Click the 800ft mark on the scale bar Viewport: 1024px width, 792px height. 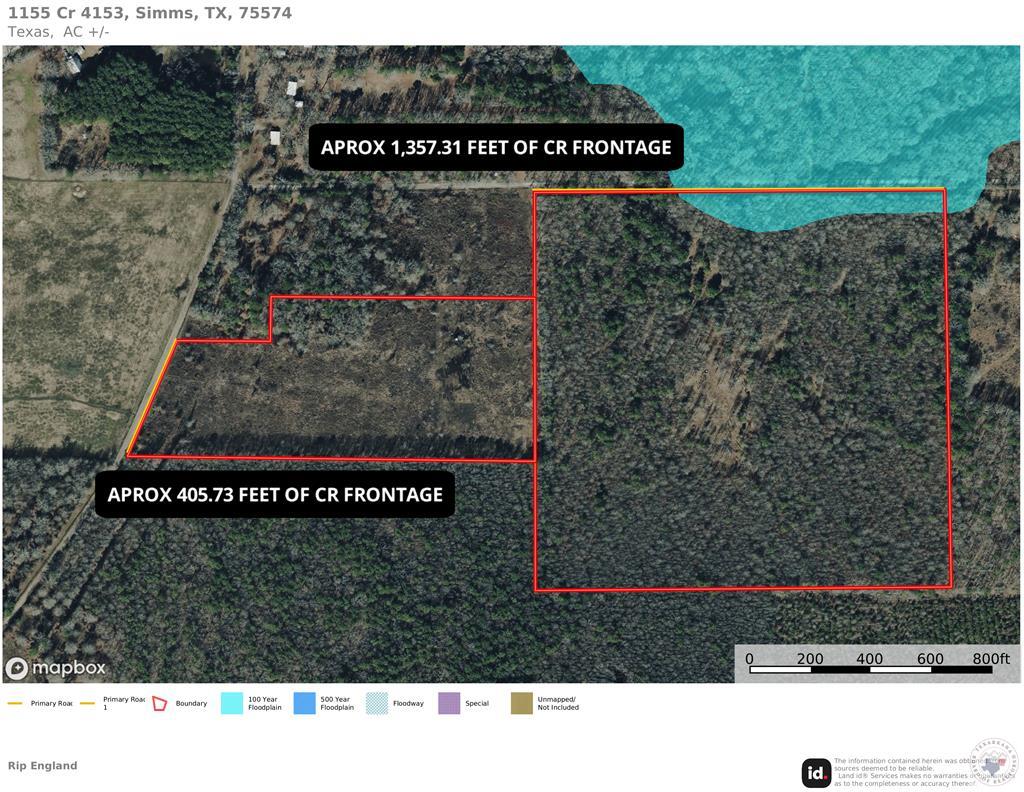(991, 660)
